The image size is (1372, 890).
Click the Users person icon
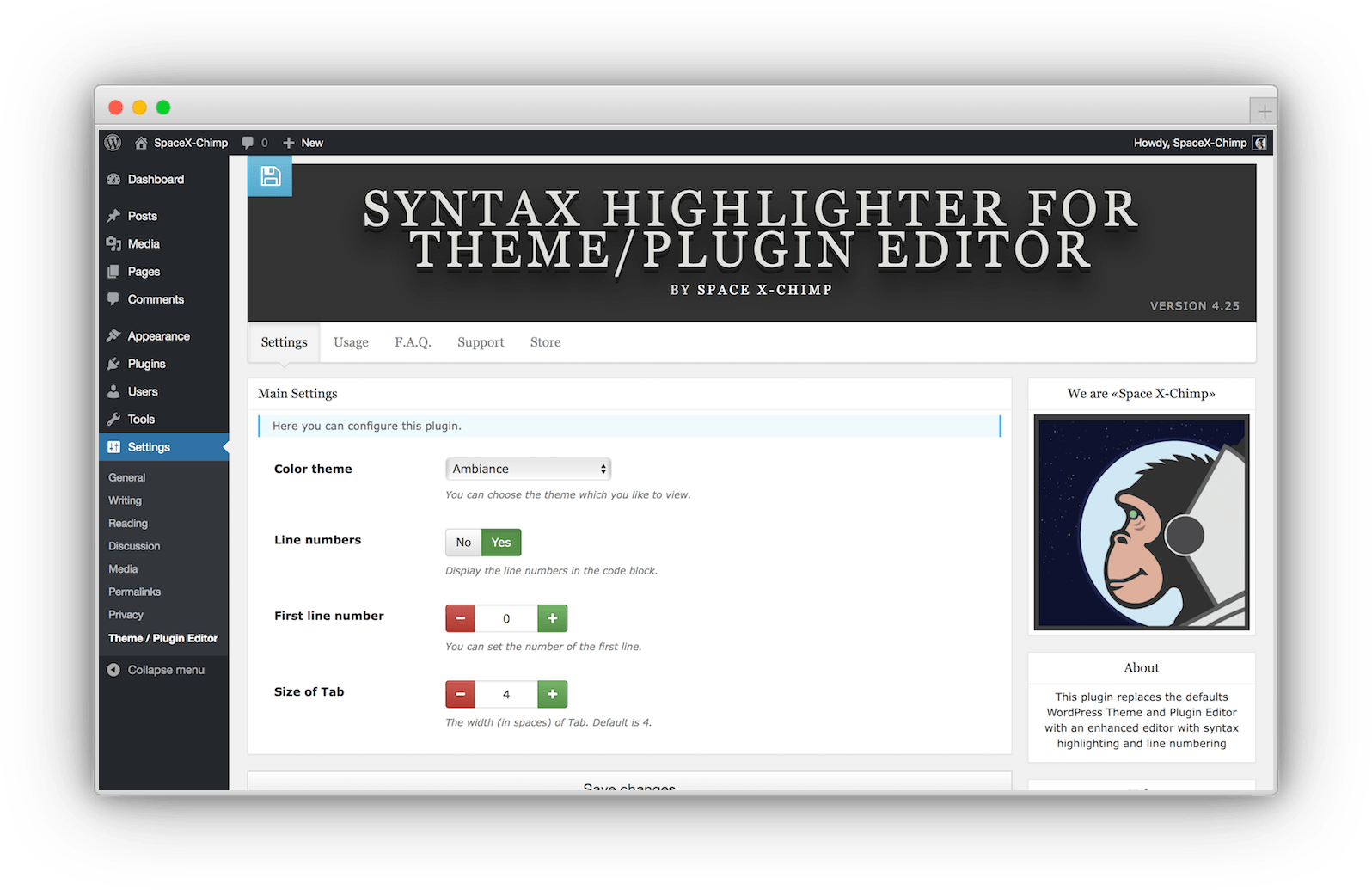point(113,391)
